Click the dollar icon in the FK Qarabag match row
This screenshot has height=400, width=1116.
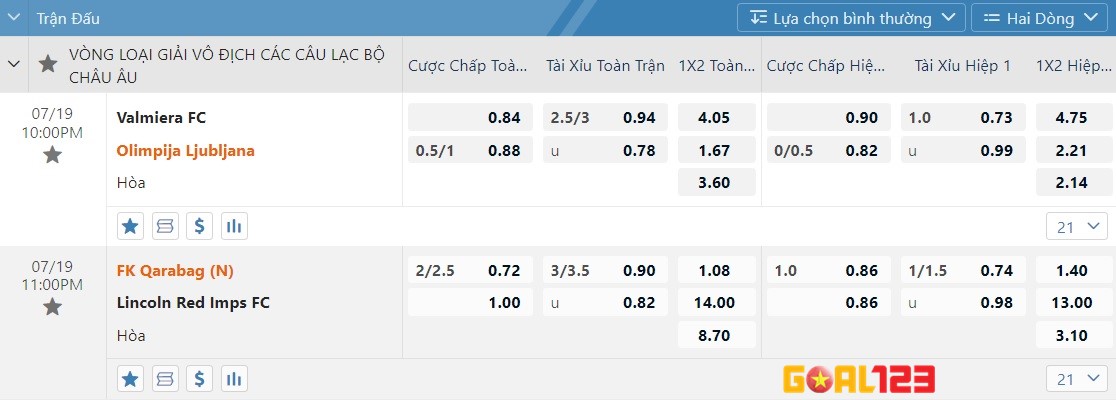[x=200, y=379]
